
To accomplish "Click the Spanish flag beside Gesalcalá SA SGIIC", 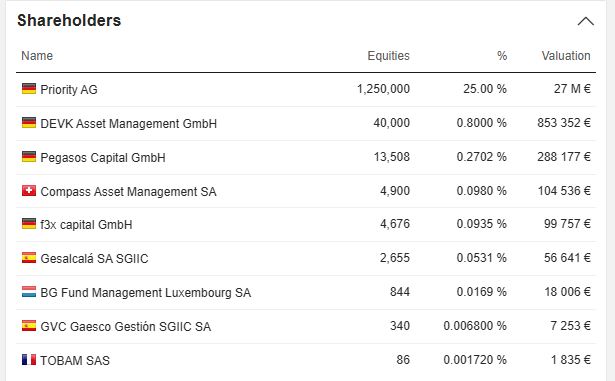I will 29,258.
